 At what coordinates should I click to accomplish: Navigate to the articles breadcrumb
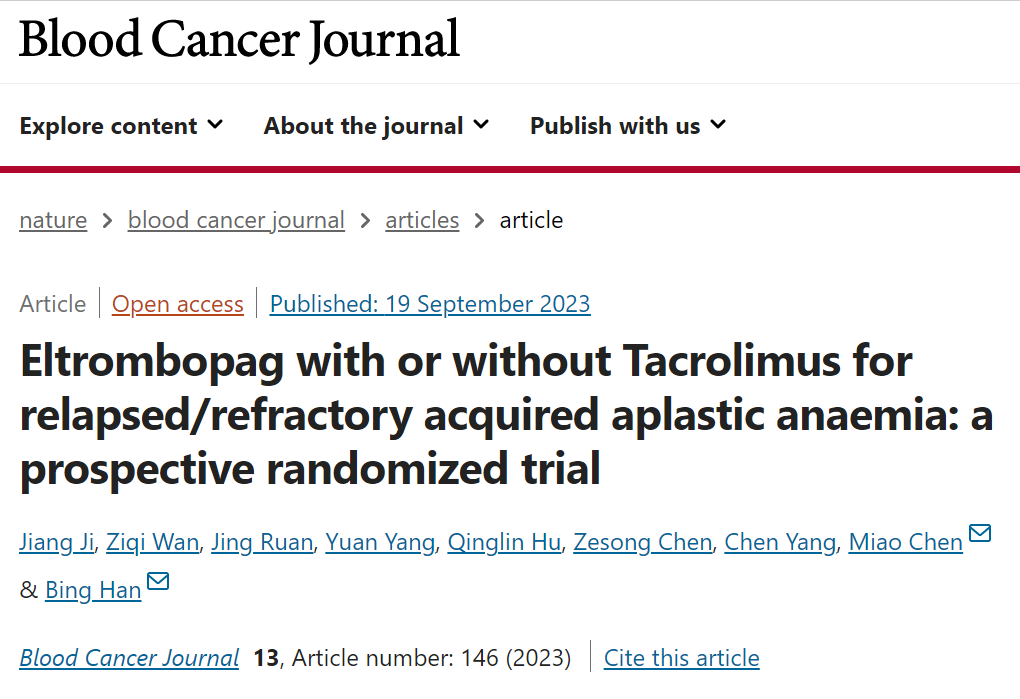tap(422, 220)
